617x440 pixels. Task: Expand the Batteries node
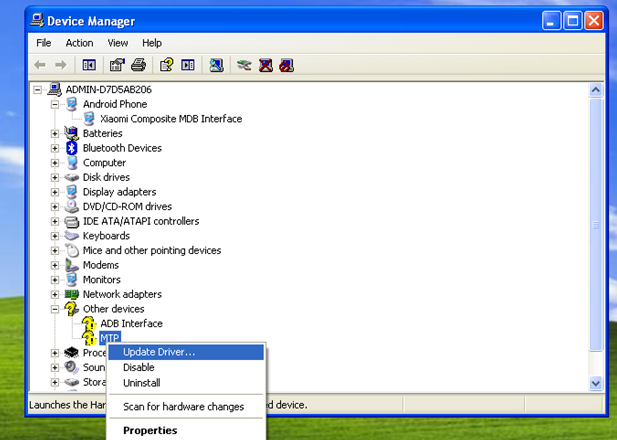55,134
